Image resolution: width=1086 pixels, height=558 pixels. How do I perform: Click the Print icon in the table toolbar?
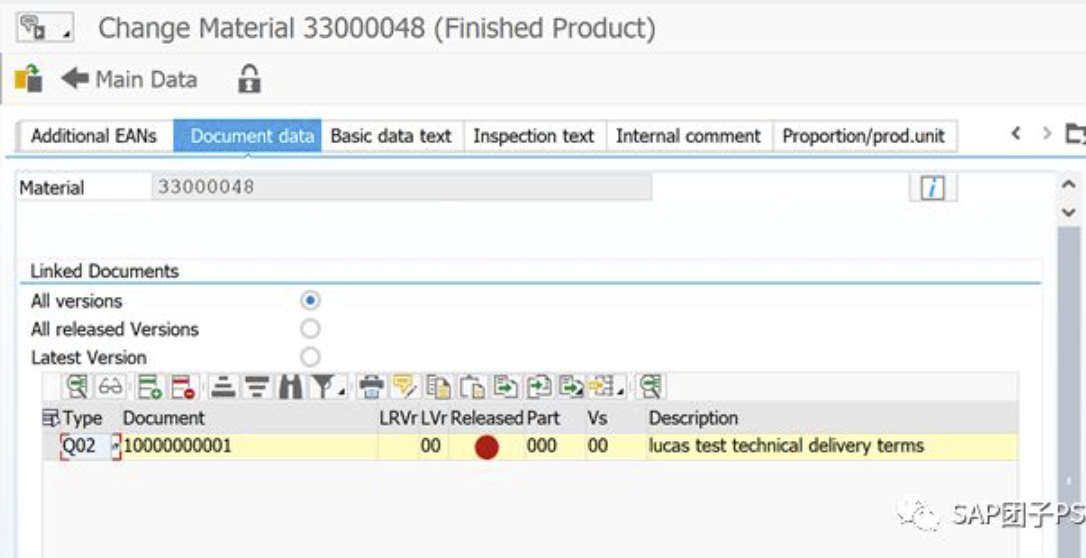point(373,386)
